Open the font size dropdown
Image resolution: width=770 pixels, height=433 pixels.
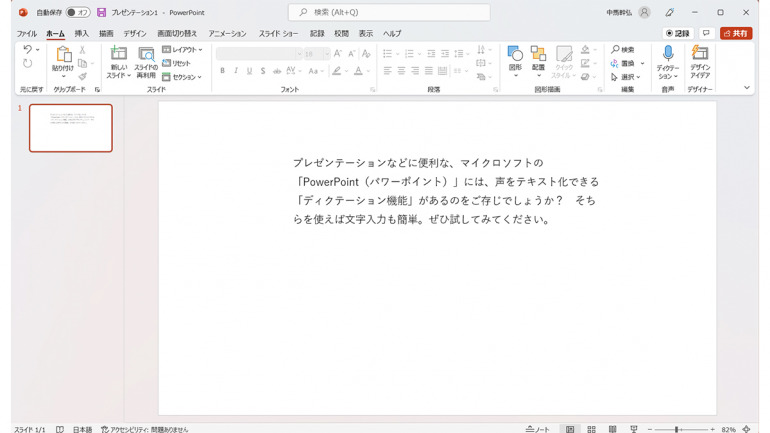(327, 54)
